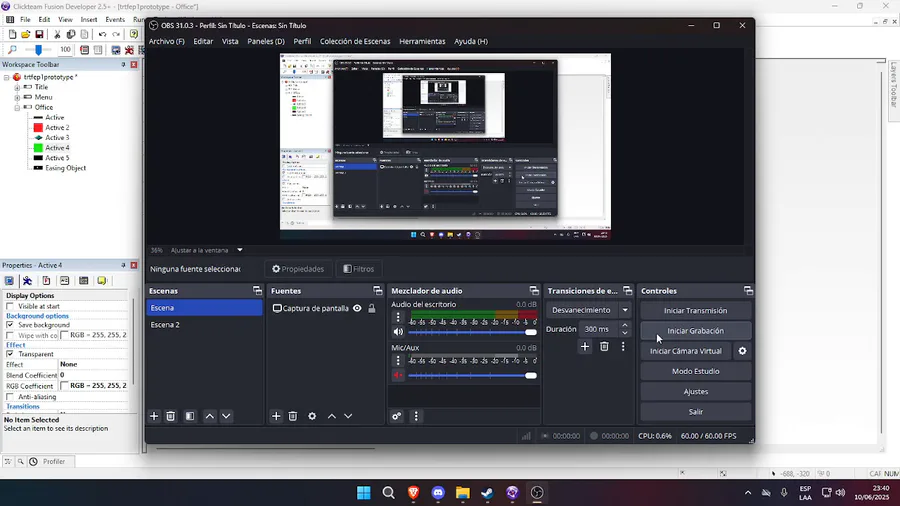Viewport: 900px width, 506px height.
Task: Collapse Office frame in workspace tree
Action: click(17, 107)
